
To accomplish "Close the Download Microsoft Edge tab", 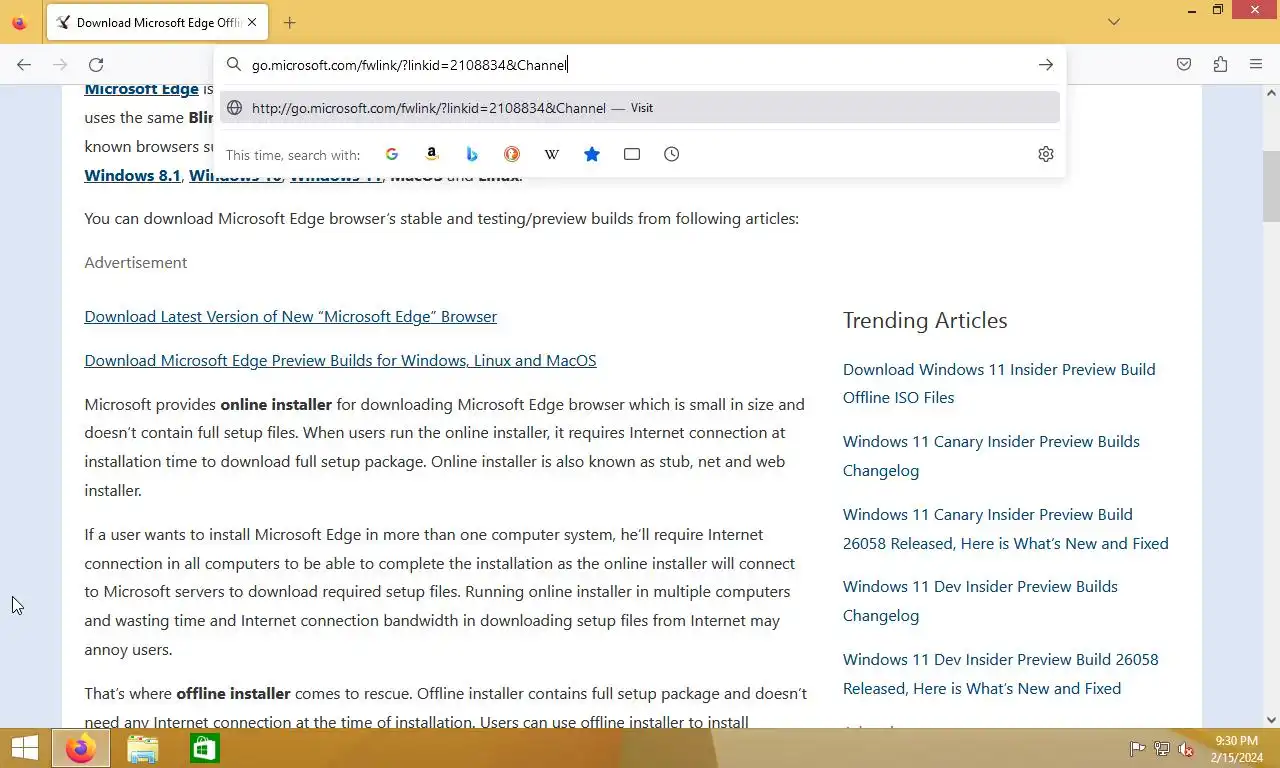I will click(252, 22).
